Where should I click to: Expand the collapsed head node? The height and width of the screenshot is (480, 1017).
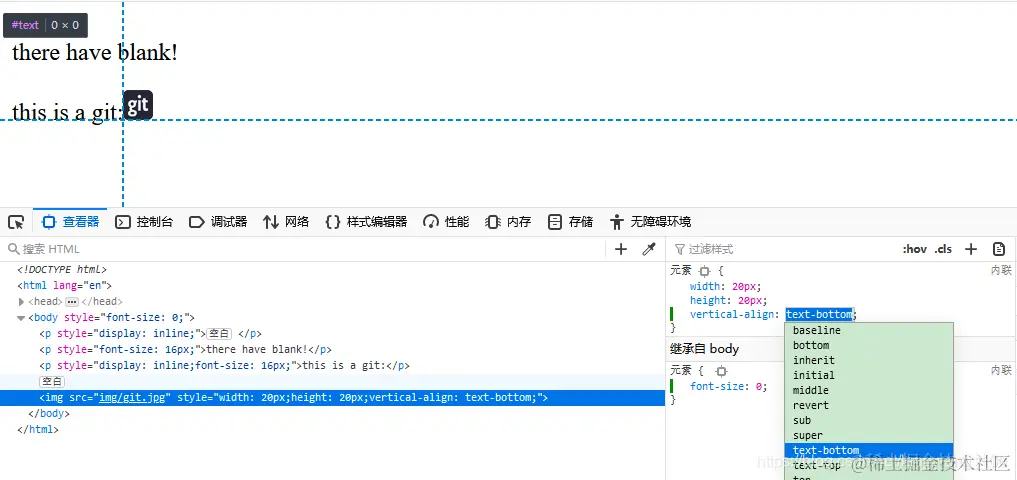[x=21, y=302]
